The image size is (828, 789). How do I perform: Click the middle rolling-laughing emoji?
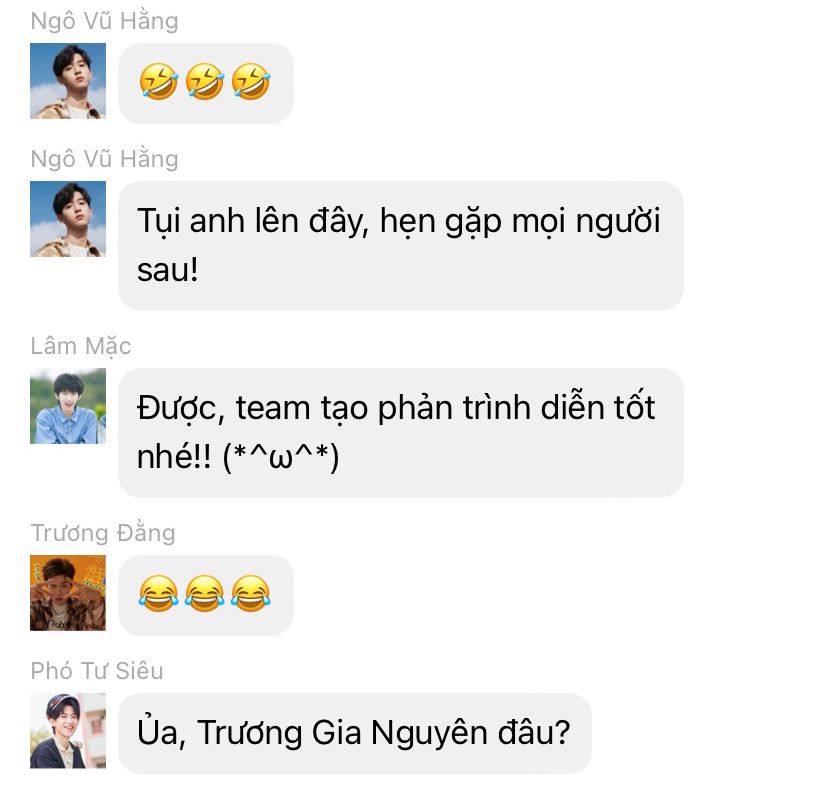coord(205,81)
